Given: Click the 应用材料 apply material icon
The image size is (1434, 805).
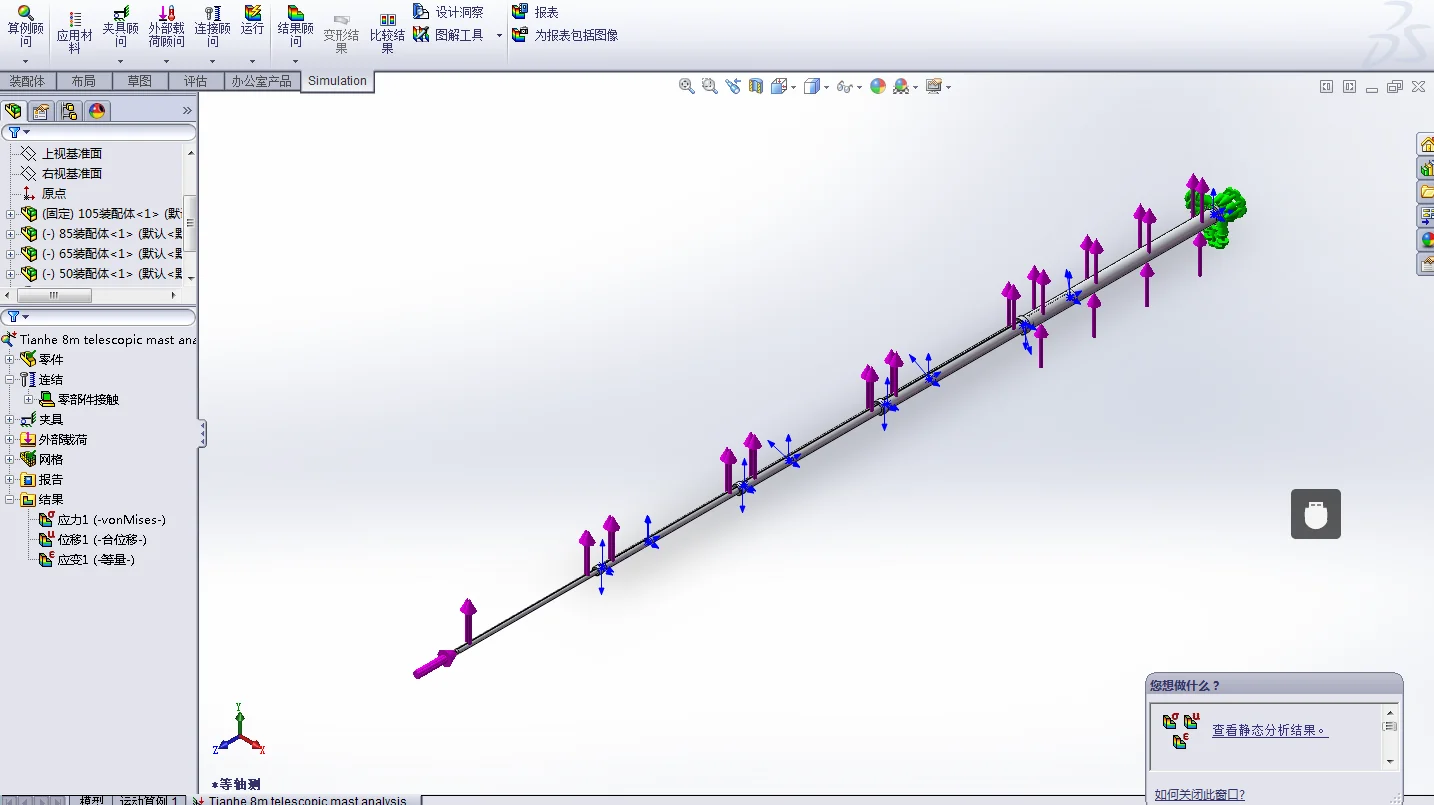Looking at the screenshot, I should click(x=74, y=28).
